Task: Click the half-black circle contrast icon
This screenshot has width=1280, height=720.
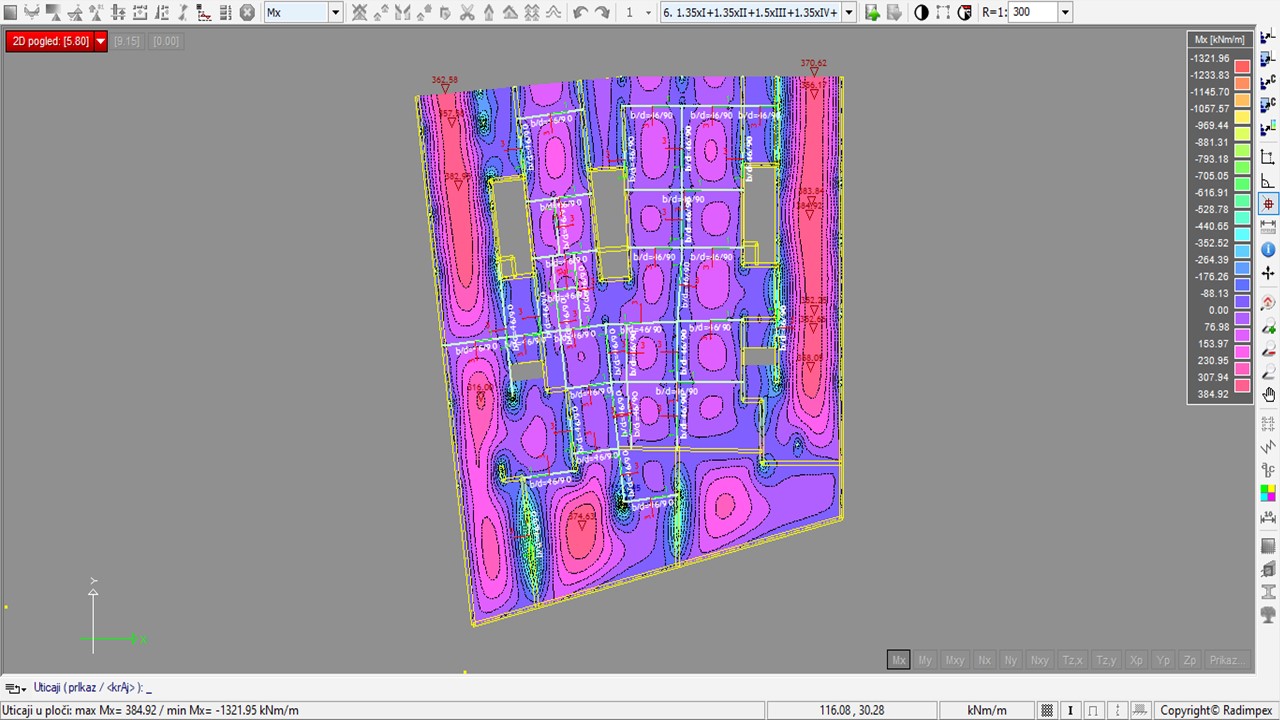Action: pyautogui.click(x=921, y=12)
